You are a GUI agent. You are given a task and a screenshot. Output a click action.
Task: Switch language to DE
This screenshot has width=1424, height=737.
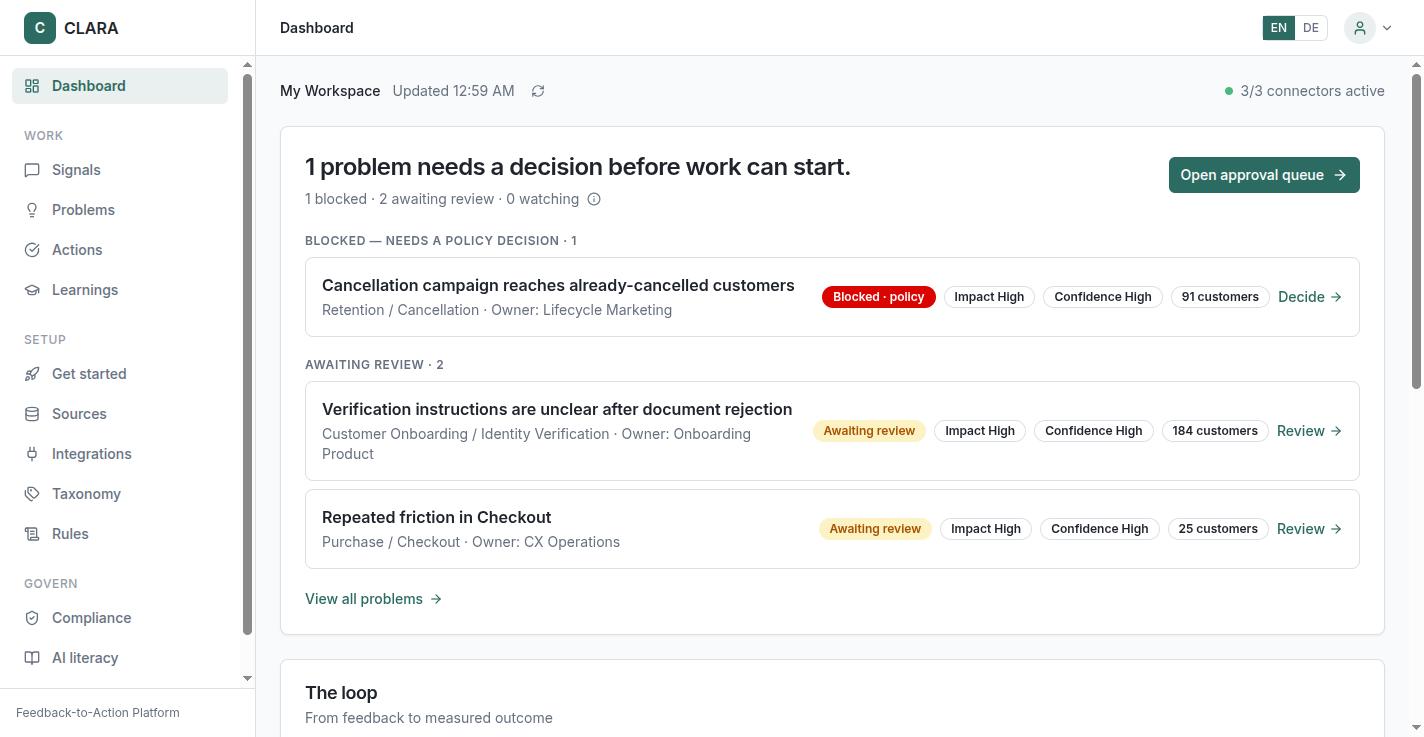point(1310,28)
